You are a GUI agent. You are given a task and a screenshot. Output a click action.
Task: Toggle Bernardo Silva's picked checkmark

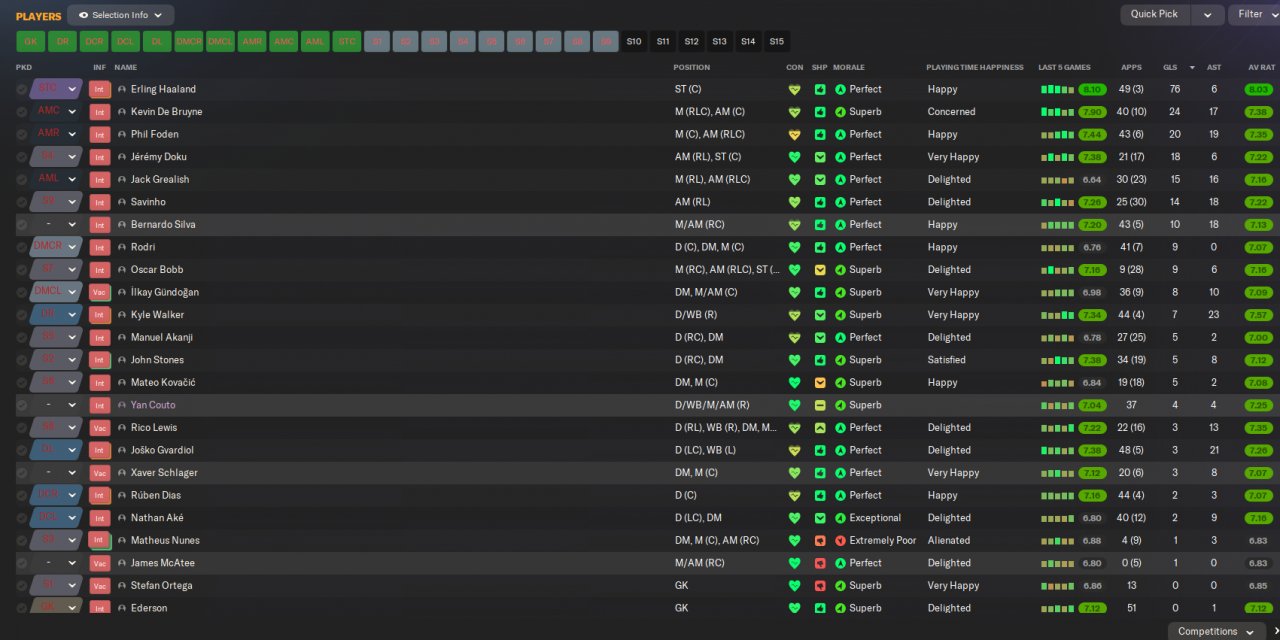point(22,224)
